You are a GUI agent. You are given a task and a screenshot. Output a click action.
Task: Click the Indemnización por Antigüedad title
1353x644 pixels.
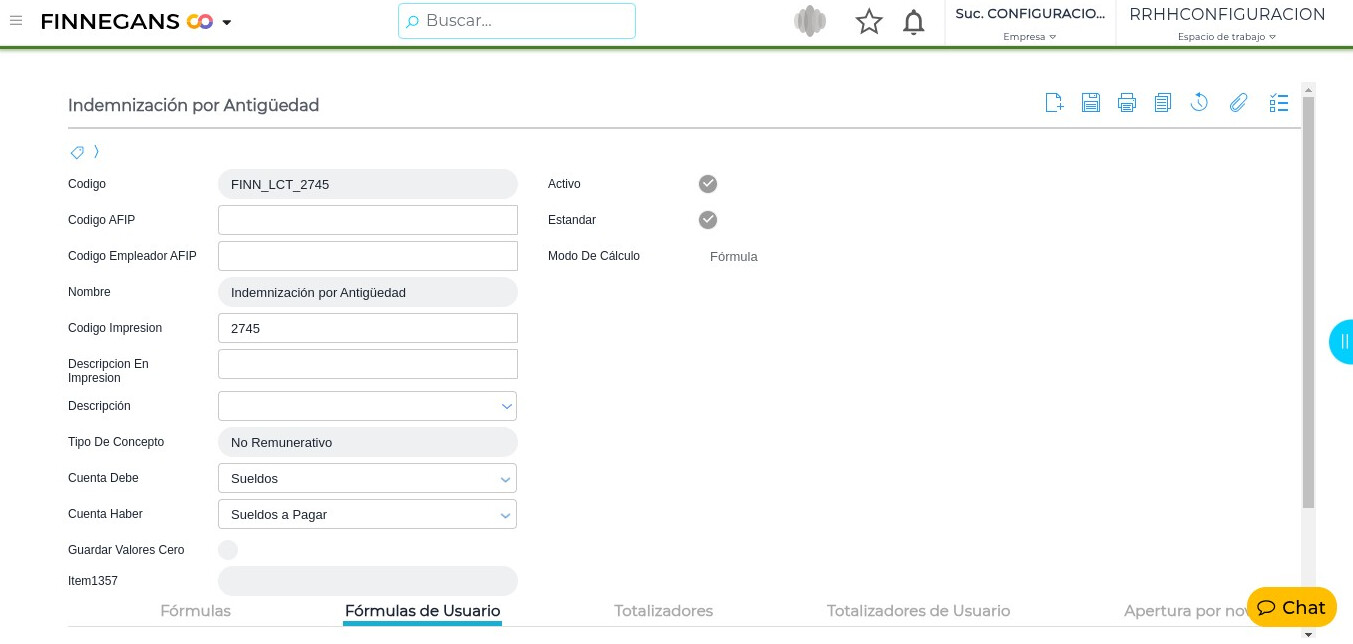193,105
